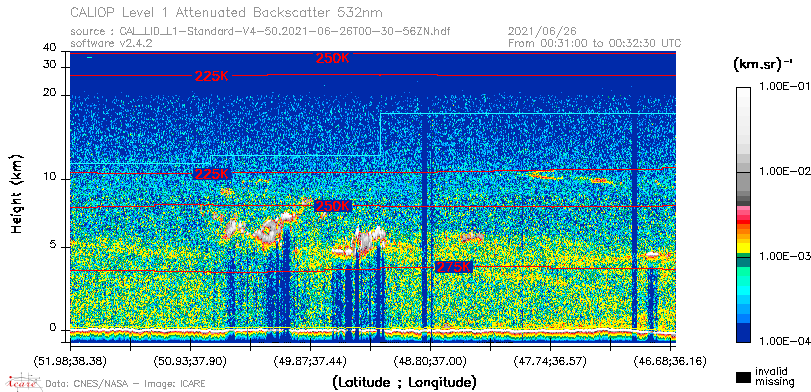This screenshot has width=811, height=392.
Task: Click the ICARE logo icon
Action: 22,382
